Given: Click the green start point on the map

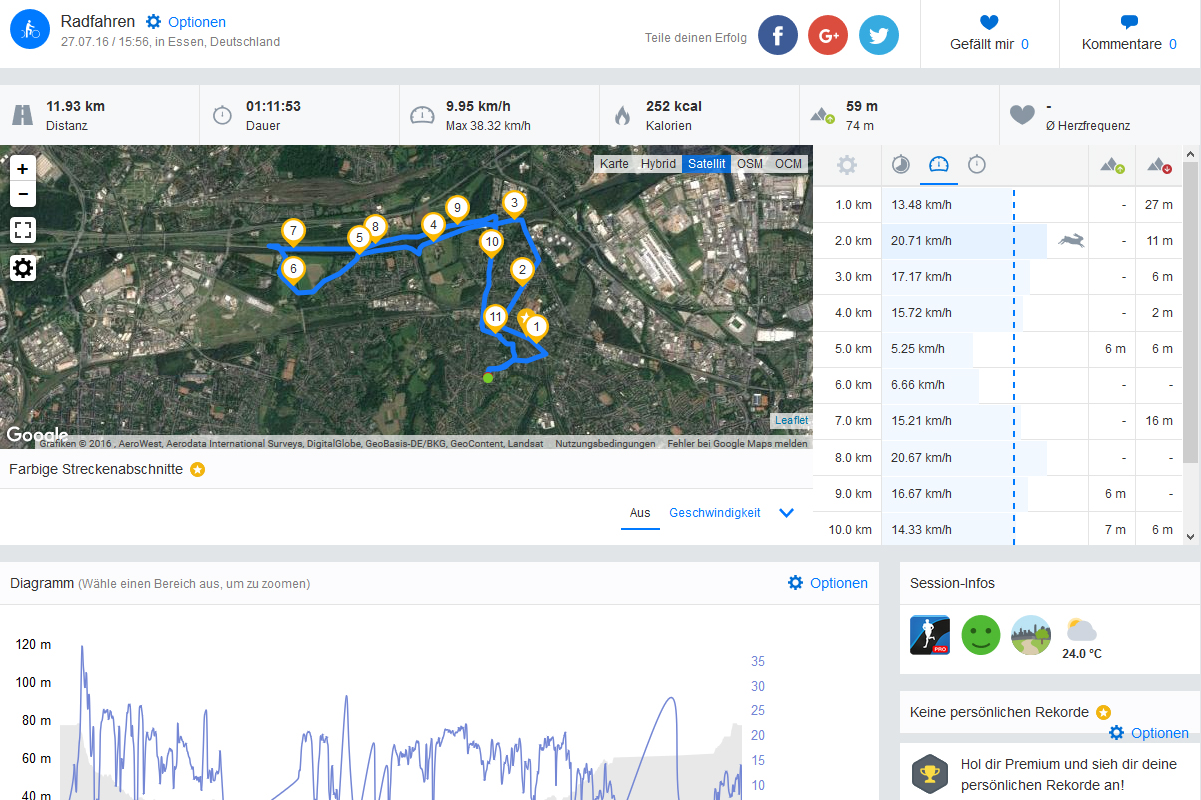Looking at the screenshot, I should pyautogui.click(x=488, y=377).
